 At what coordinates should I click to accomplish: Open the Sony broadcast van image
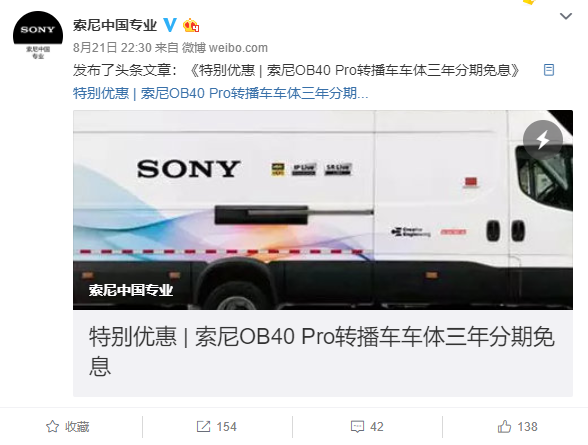click(322, 210)
